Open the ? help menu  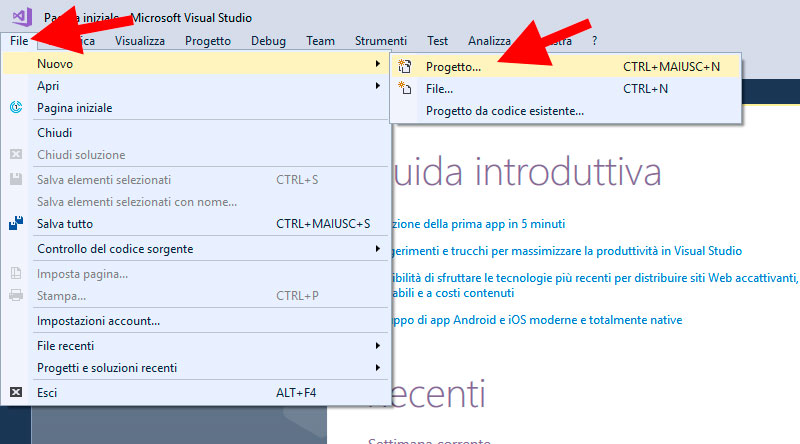[594, 41]
